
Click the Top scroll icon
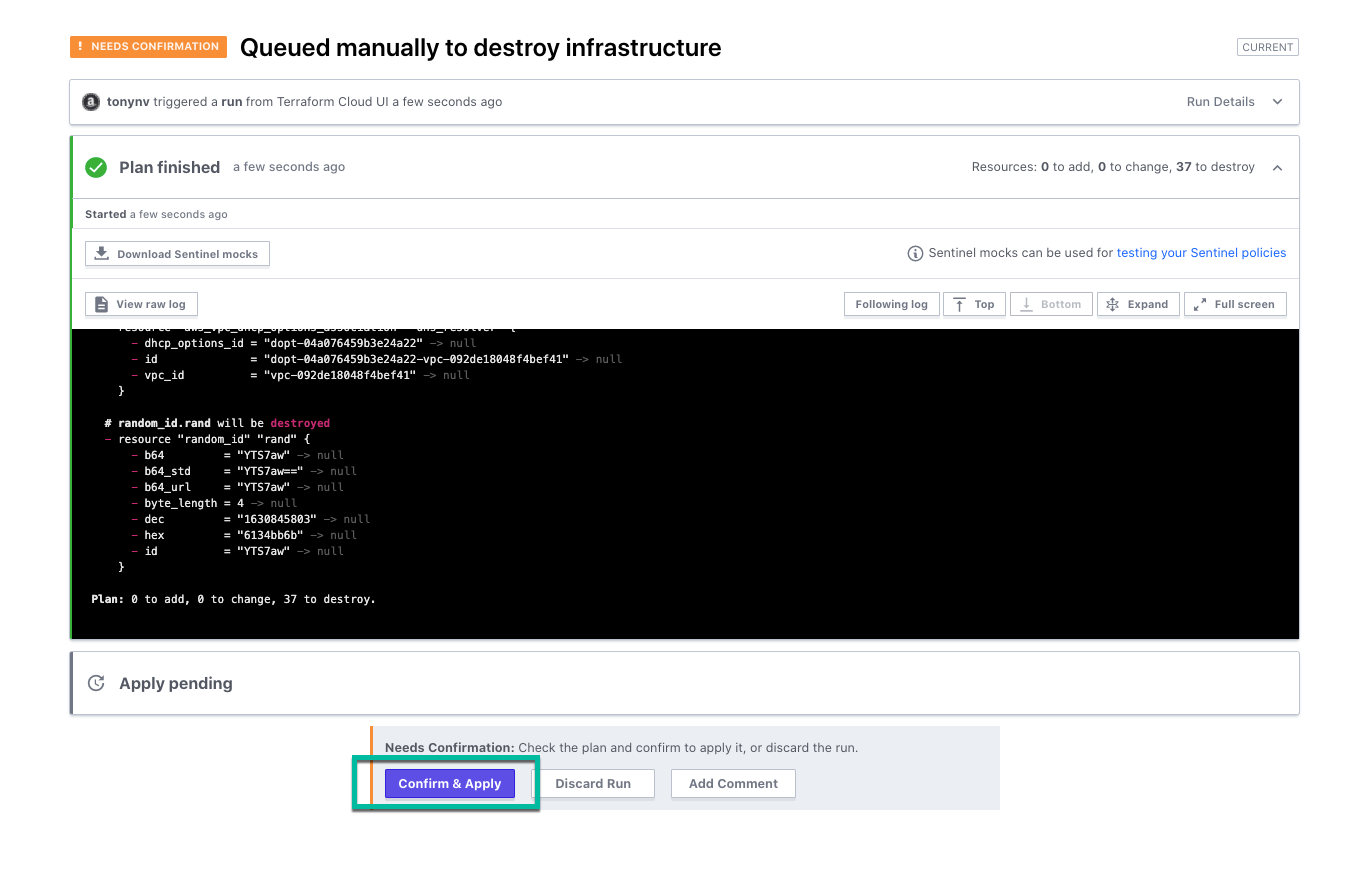click(960, 303)
